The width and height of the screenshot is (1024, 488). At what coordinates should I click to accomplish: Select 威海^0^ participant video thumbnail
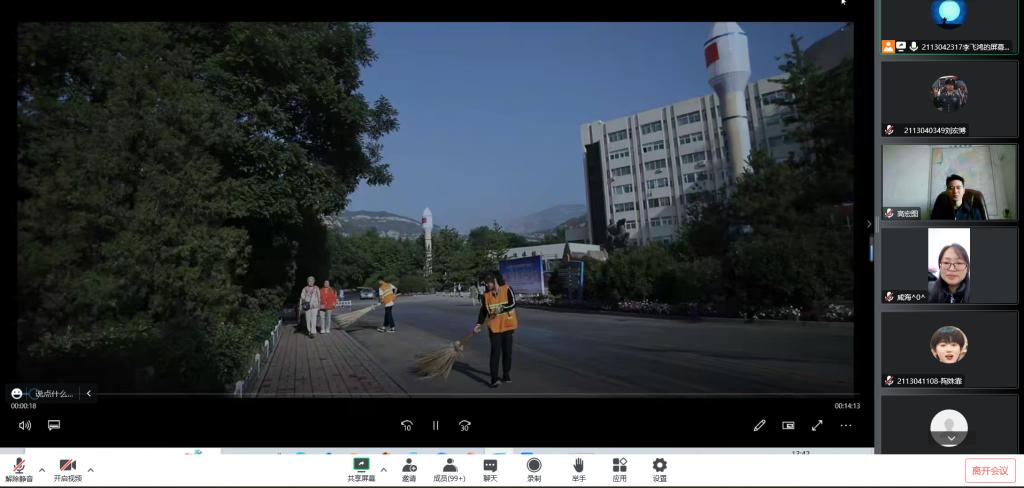tap(949, 265)
